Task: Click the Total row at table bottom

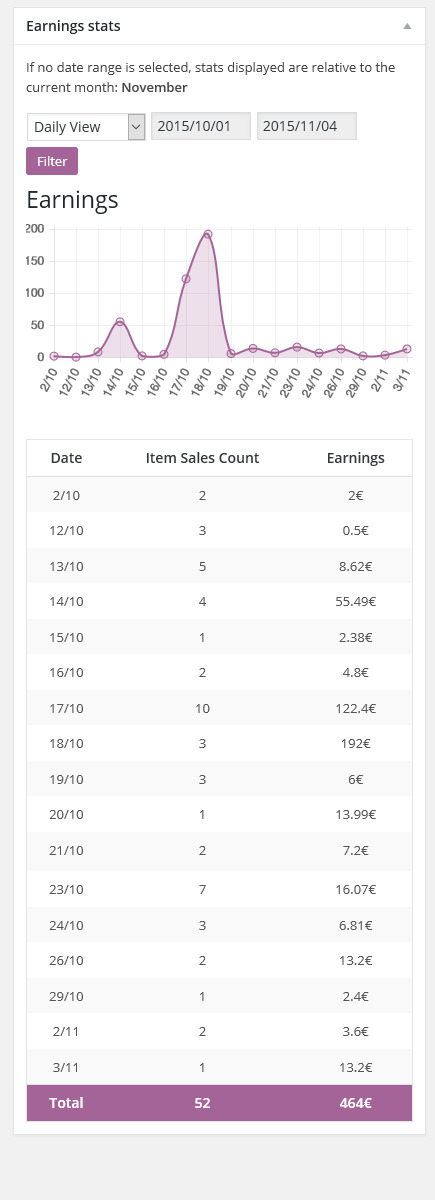Action: tap(219, 1103)
